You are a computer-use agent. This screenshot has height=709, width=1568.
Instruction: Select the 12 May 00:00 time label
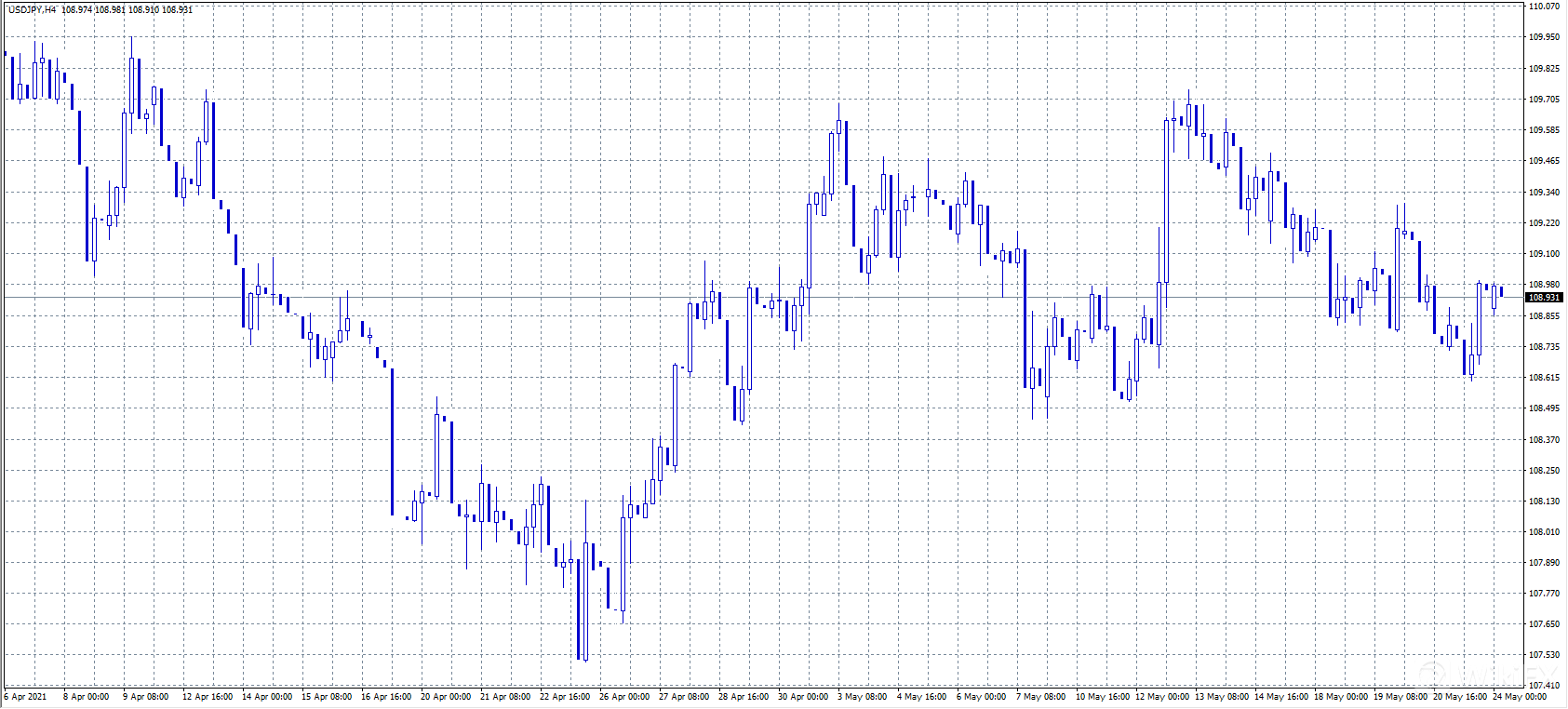click(1162, 697)
